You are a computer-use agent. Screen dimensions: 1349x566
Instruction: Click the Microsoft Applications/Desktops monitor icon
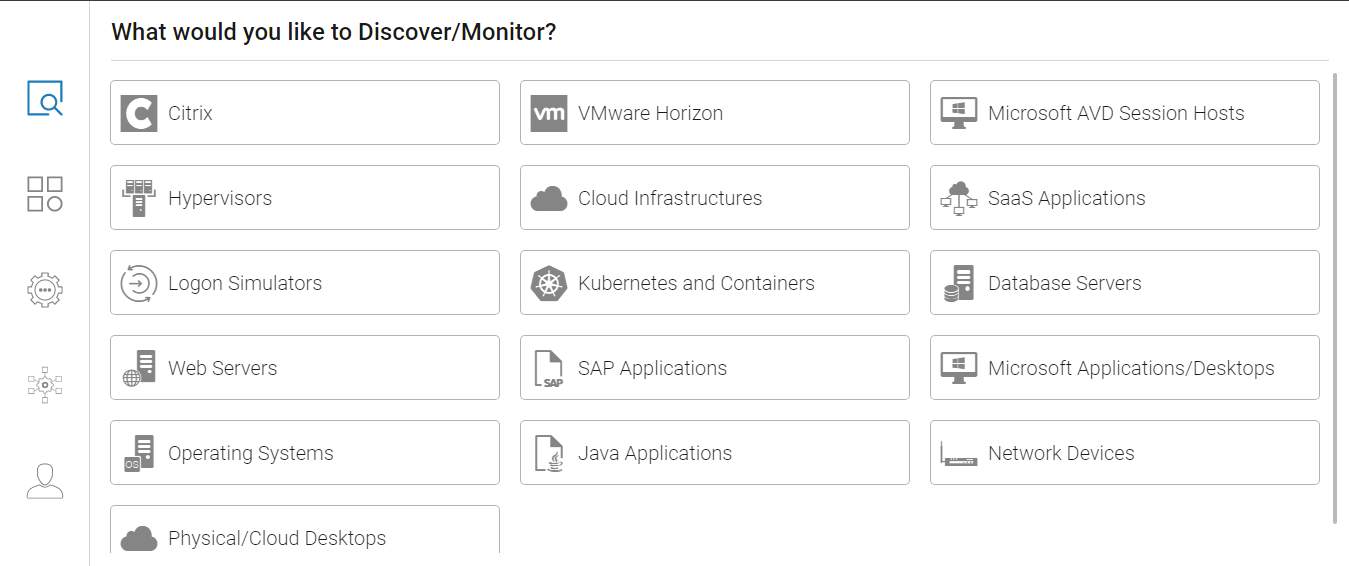[x=959, y=368]
